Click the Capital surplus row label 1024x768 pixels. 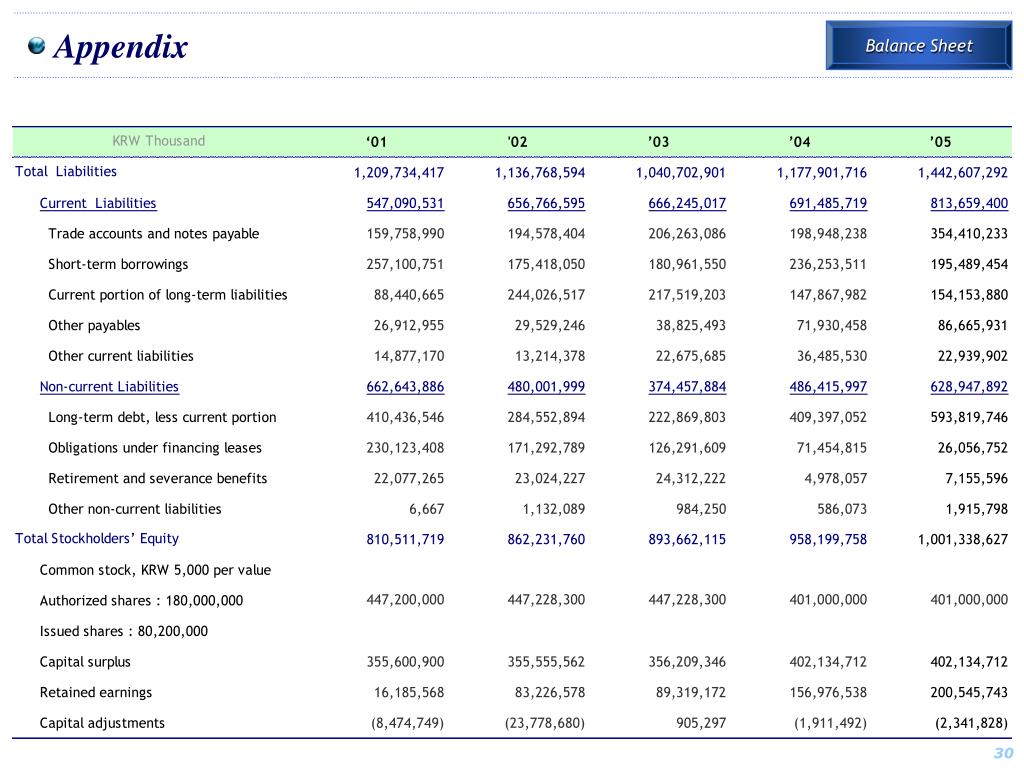click(85, 662)
